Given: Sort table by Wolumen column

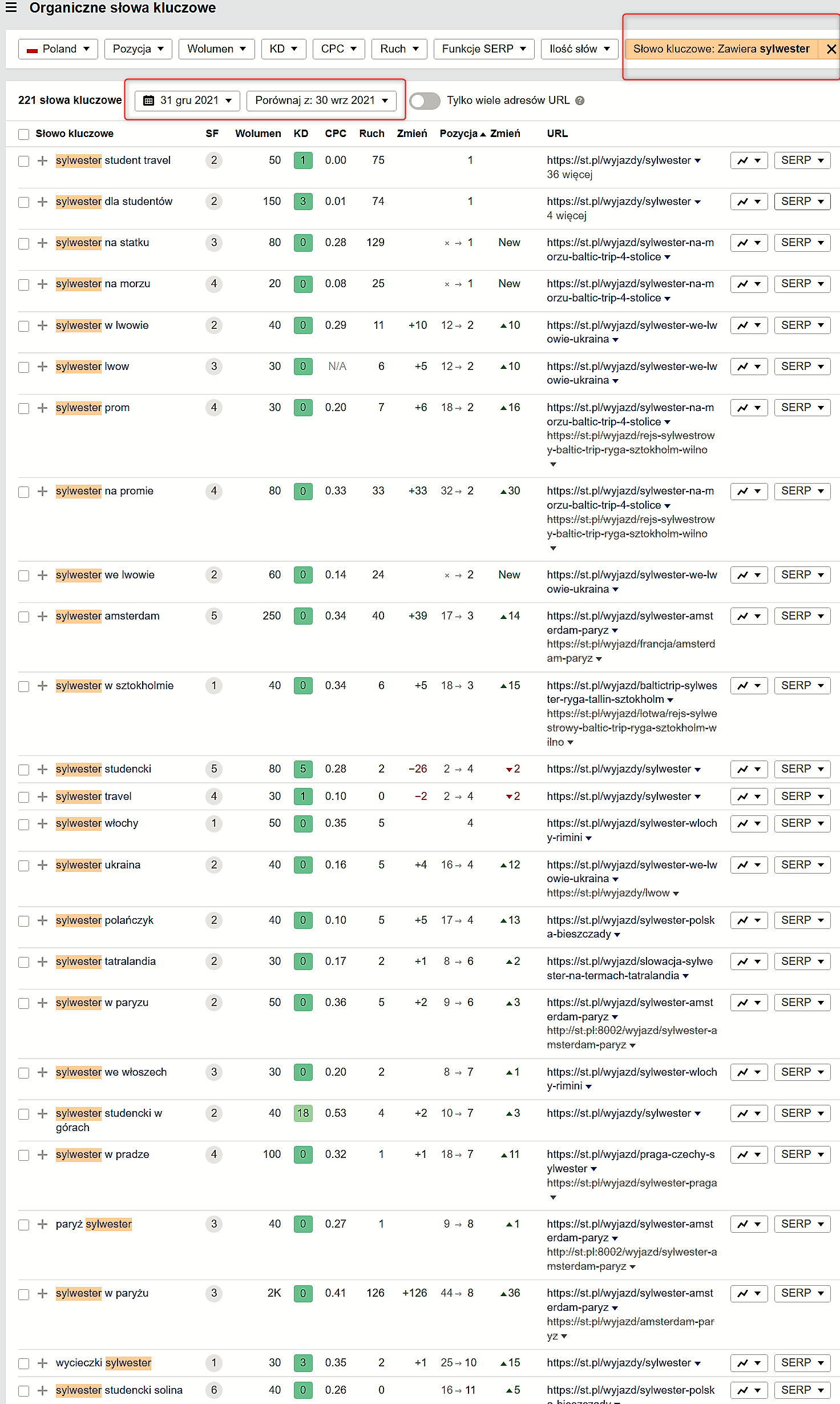Looking at the screenshot, I should click(x=258, y=134).
